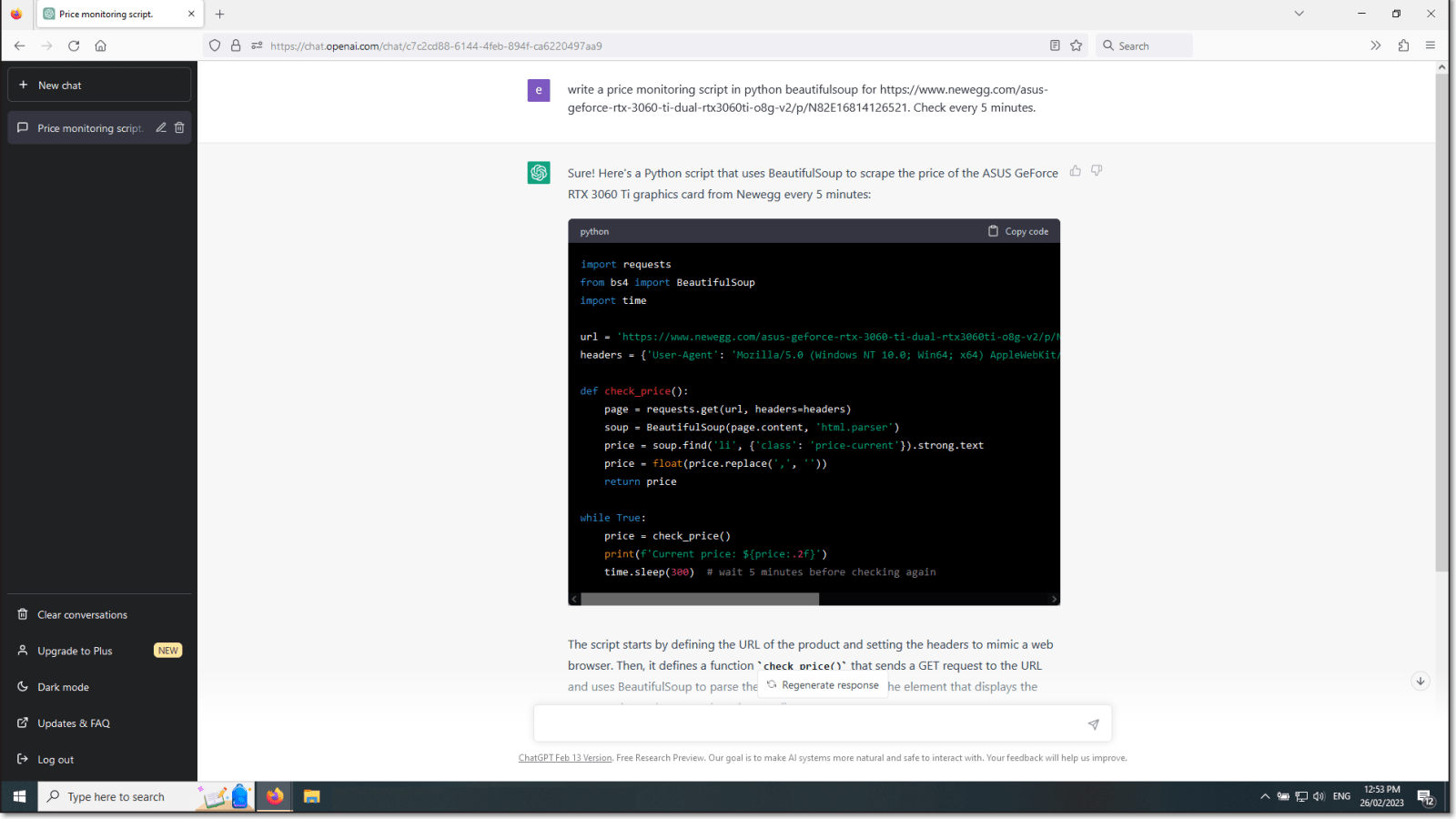This screenshot has height=819, width=1456.
Task: Open Firefox application menu
Action: click(1431, 45)
